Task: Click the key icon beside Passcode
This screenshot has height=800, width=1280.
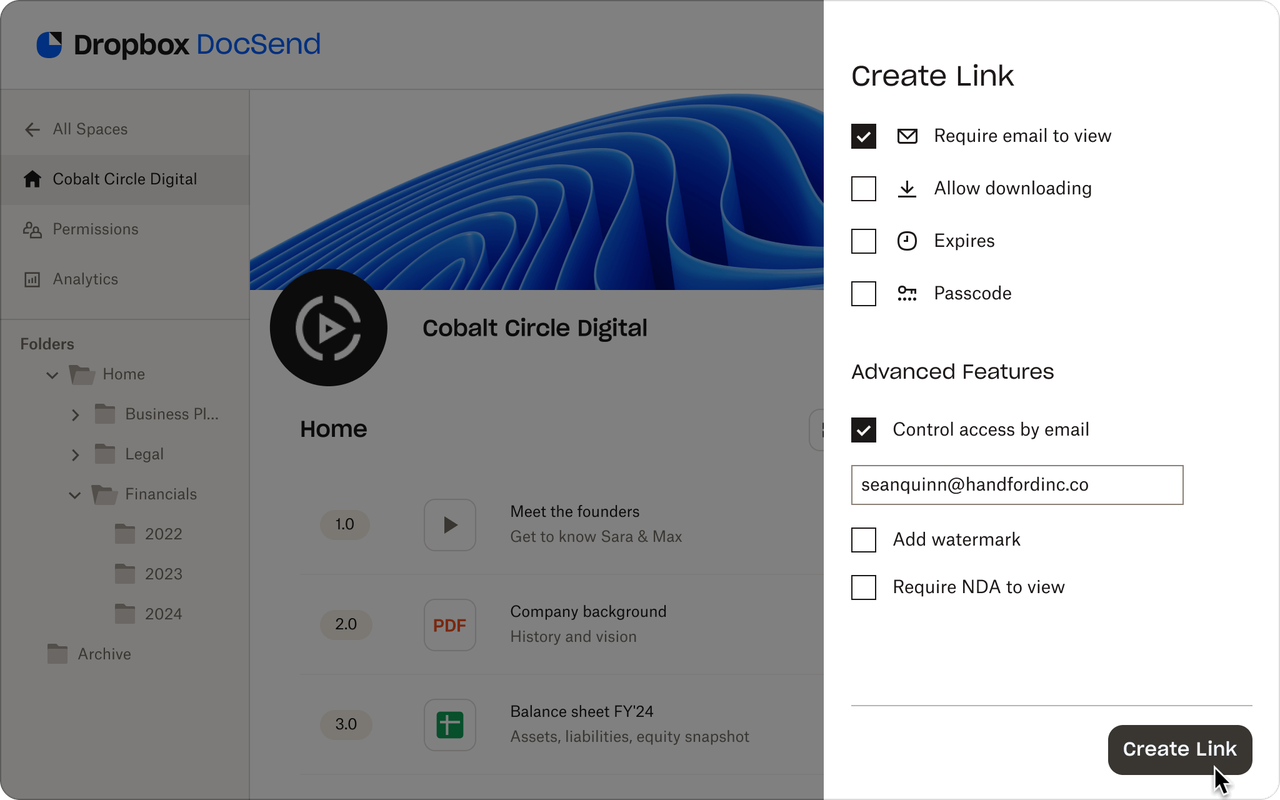Action: (907, 293)
